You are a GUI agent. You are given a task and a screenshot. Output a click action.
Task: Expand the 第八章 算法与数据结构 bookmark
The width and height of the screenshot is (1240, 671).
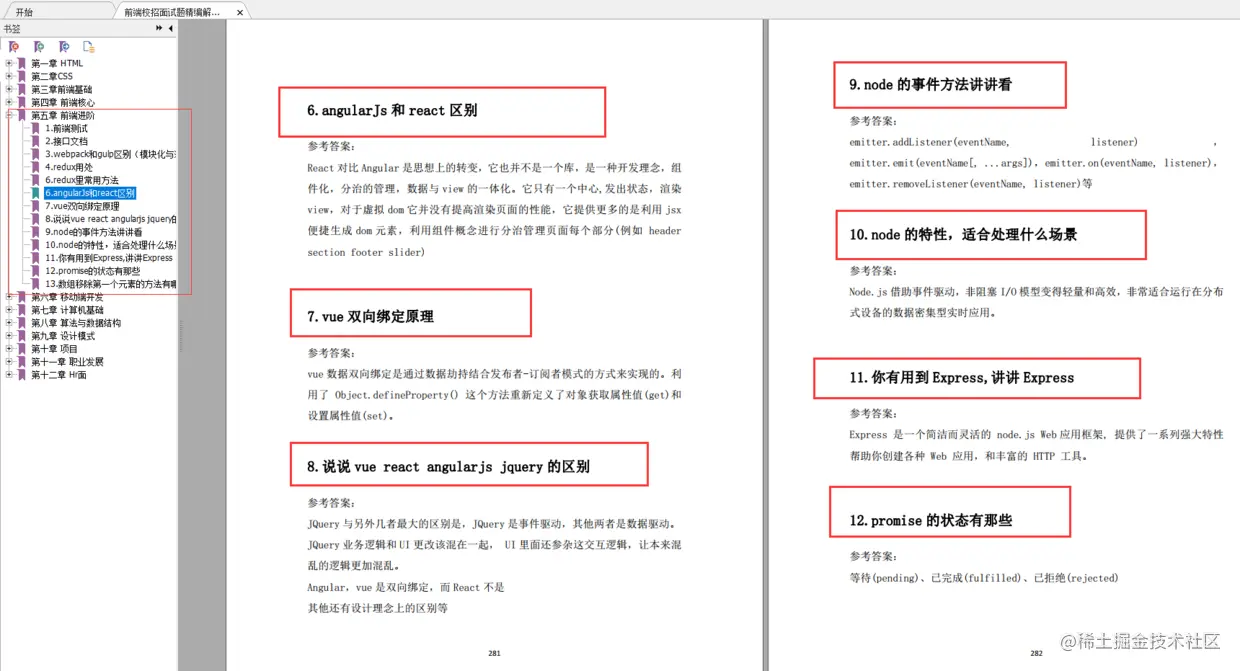pos(9,320)
